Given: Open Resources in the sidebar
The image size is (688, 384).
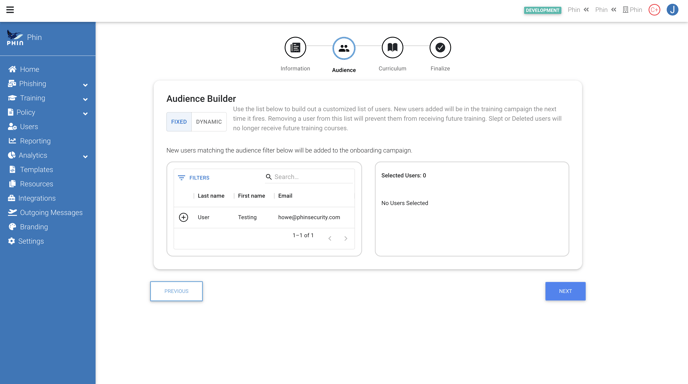Looking at the screenshot, I should pyautogui.click(x=36, y=184).
